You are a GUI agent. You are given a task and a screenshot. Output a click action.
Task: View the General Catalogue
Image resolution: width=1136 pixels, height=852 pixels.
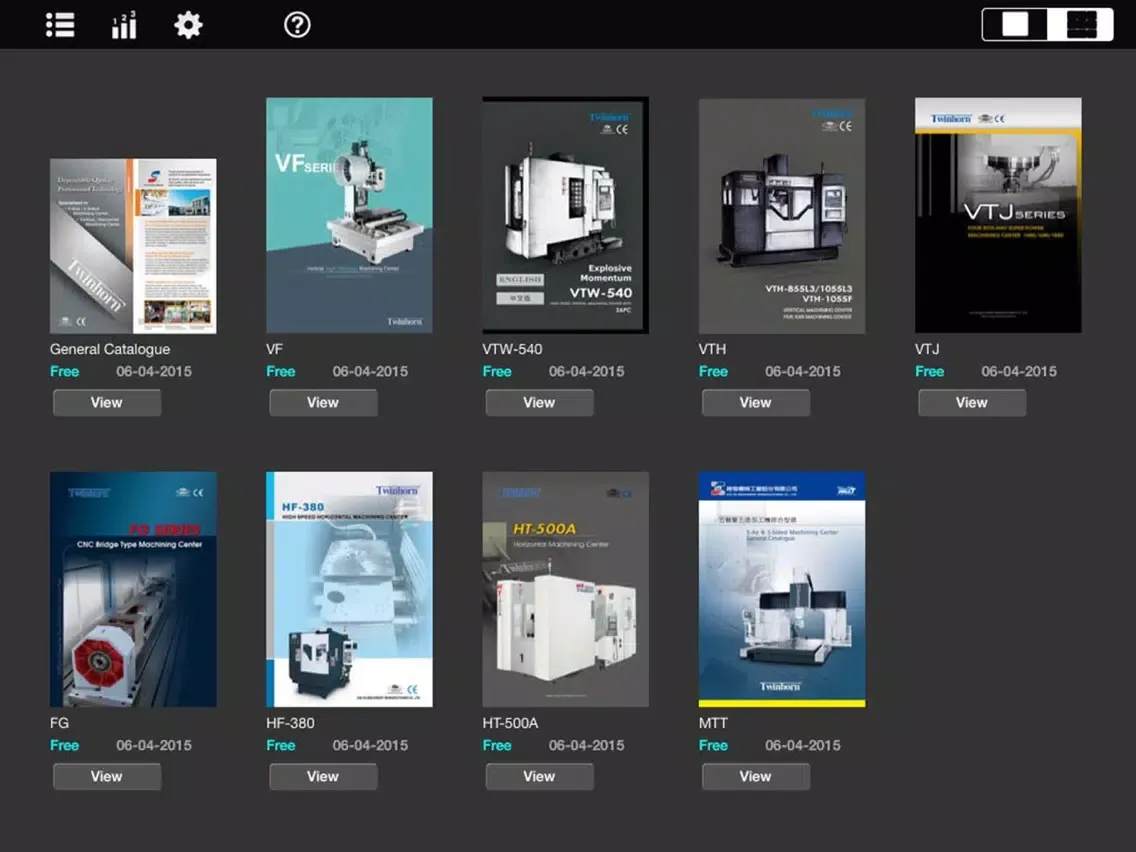(x=106, y=403)
